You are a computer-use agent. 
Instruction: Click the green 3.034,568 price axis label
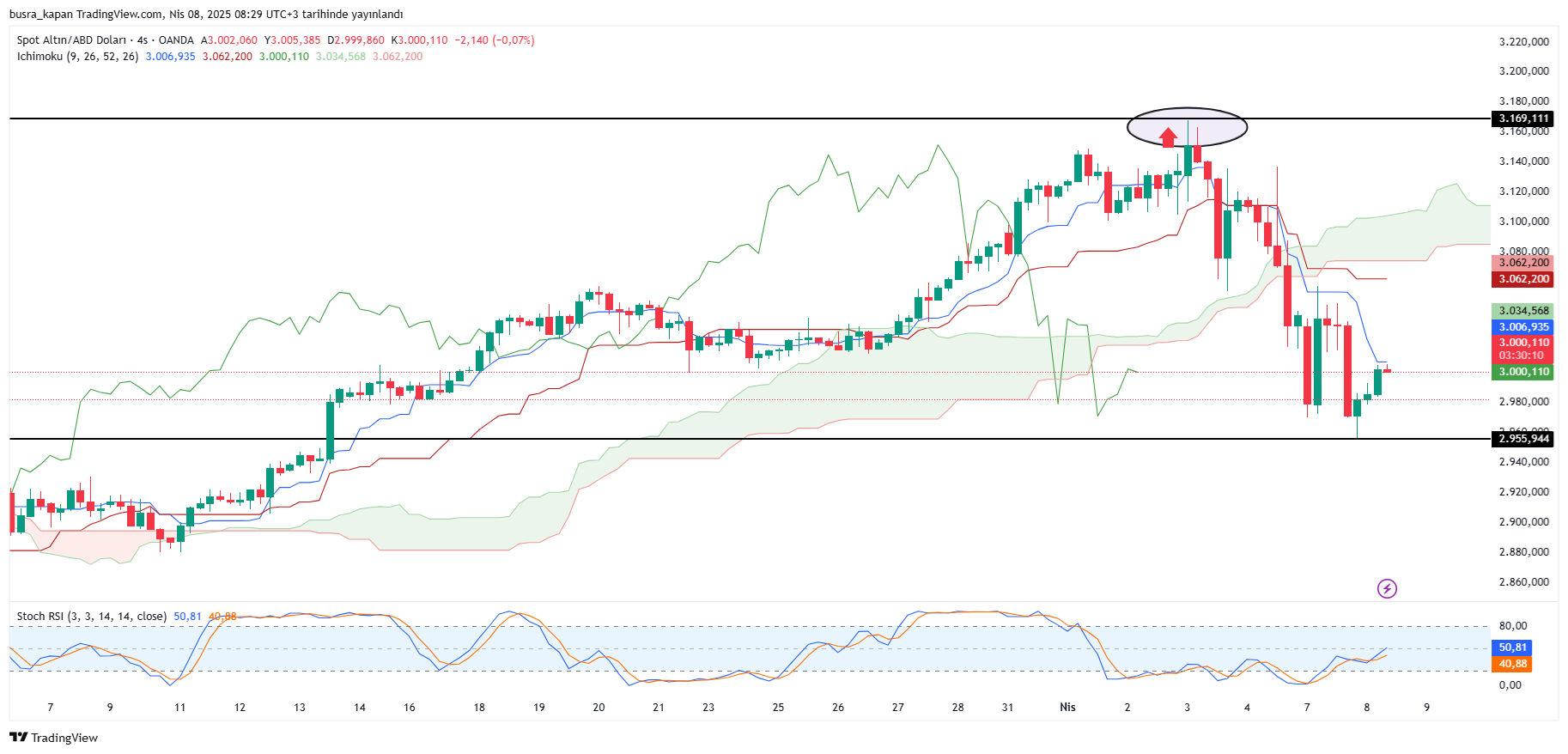pos(1522,311)
